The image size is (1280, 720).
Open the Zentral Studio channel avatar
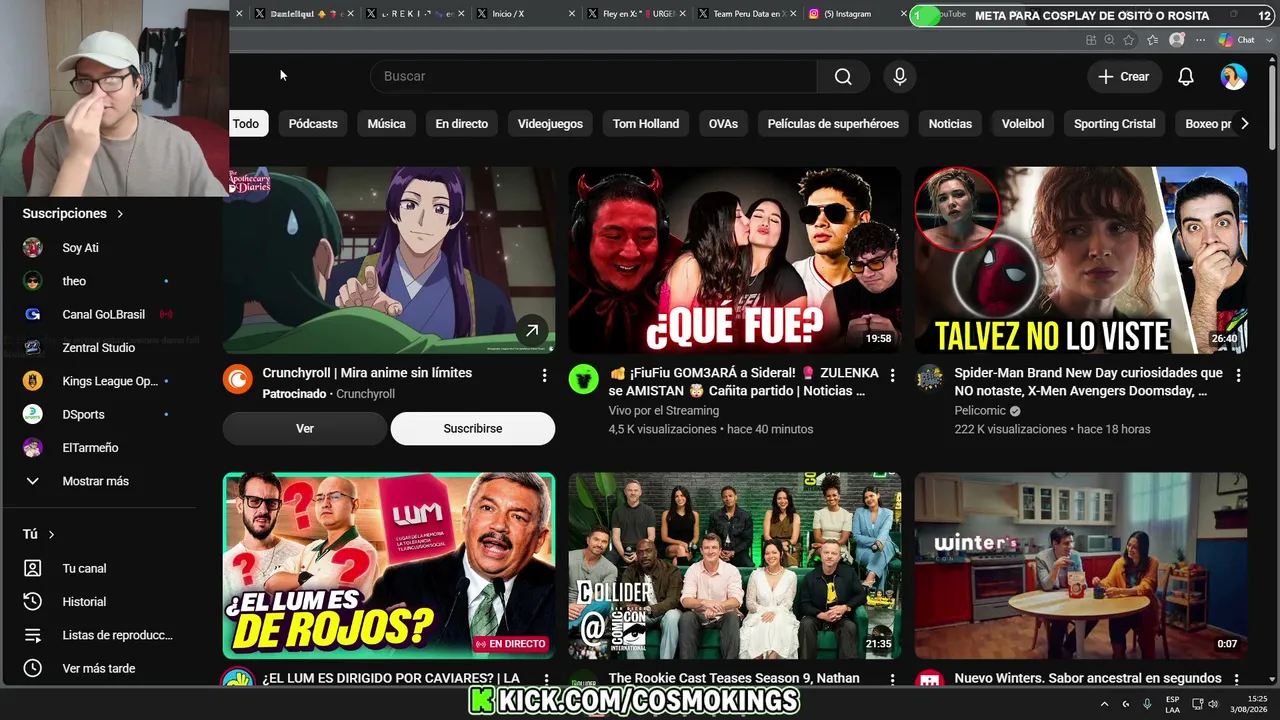[33, 348]
